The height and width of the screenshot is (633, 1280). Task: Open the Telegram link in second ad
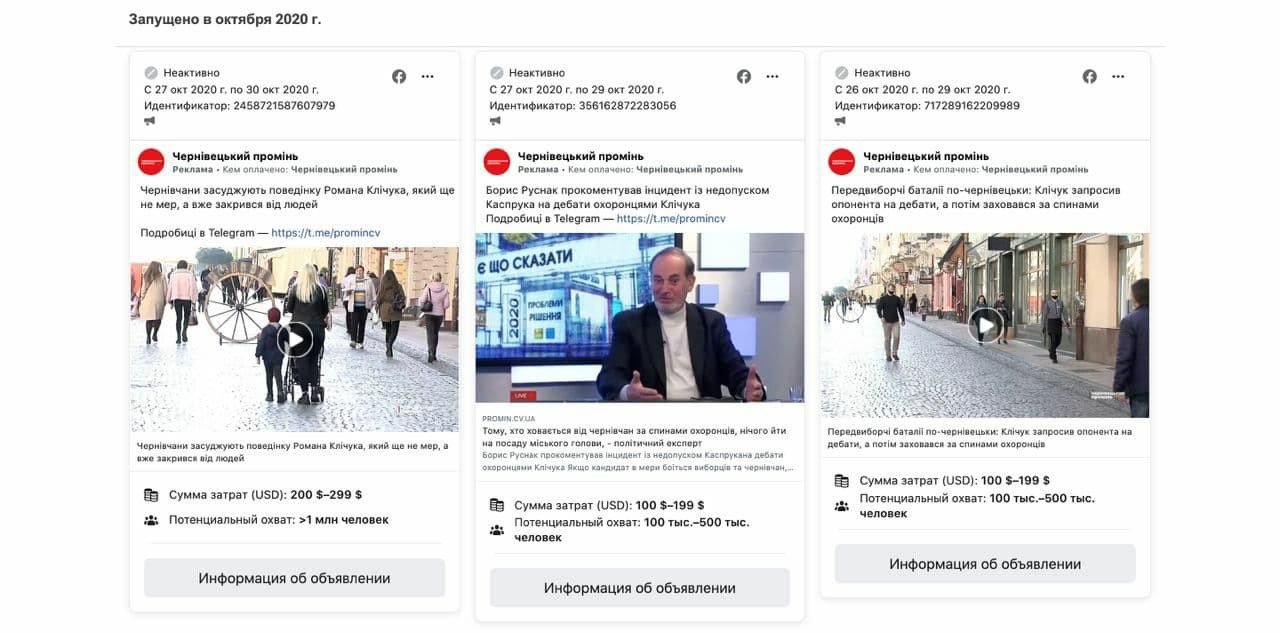(671, 218)
